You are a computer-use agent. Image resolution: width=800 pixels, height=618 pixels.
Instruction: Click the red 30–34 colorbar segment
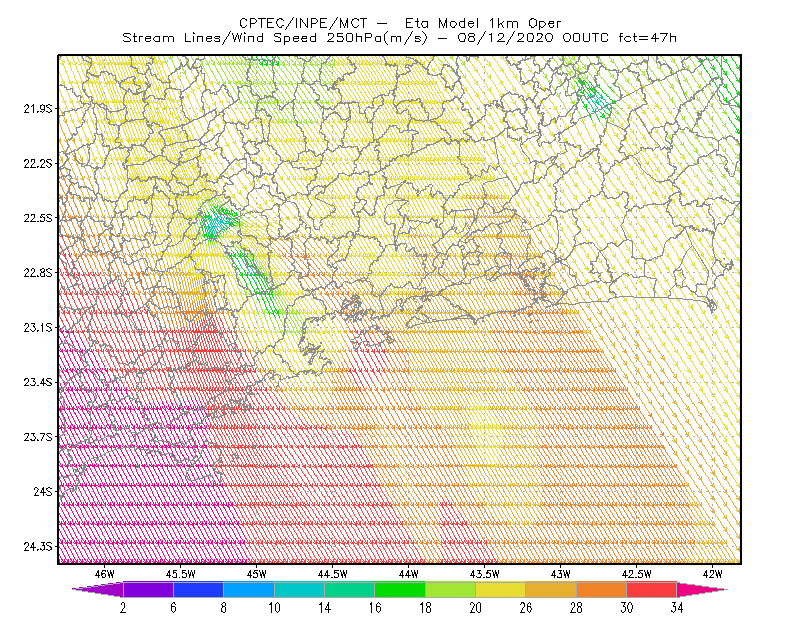(x=652, y=589)
